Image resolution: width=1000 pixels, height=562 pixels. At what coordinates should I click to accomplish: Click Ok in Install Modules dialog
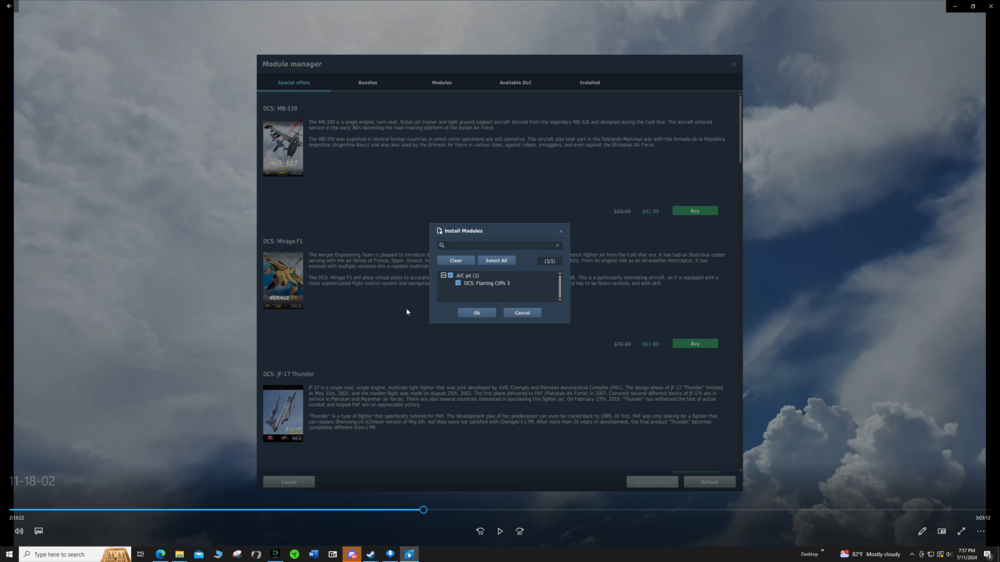tap(476, 313)
